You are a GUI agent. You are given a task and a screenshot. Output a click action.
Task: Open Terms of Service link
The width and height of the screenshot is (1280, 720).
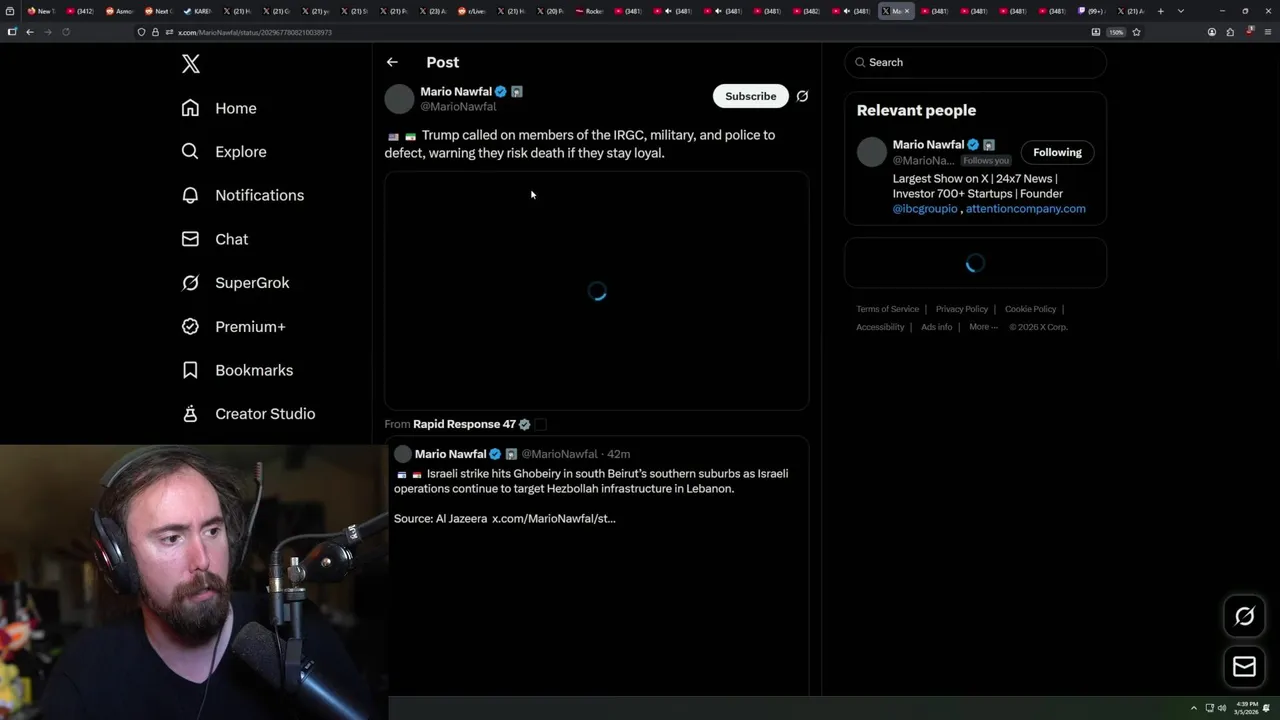point(887,309)
